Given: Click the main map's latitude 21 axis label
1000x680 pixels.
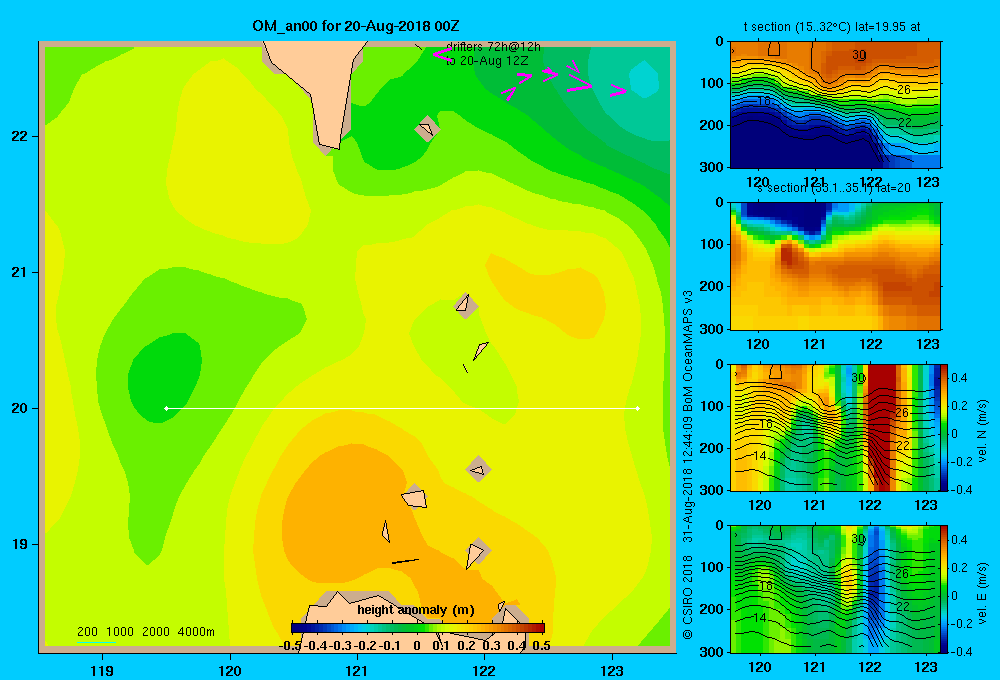Looking at the screenshot, I should point(19,272).
